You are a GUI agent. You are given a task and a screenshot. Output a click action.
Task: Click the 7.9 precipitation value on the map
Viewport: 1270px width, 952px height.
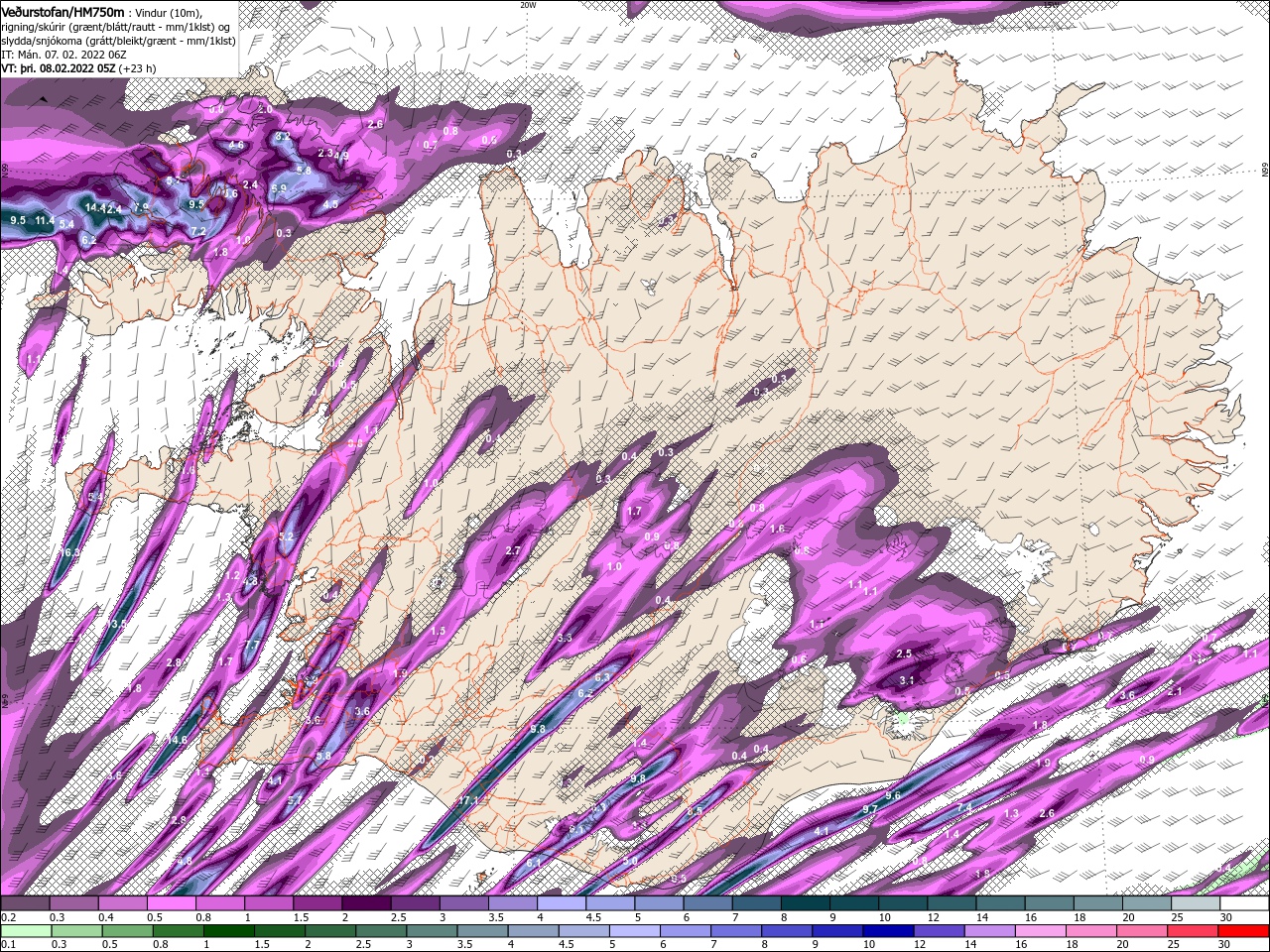point(142,207)
